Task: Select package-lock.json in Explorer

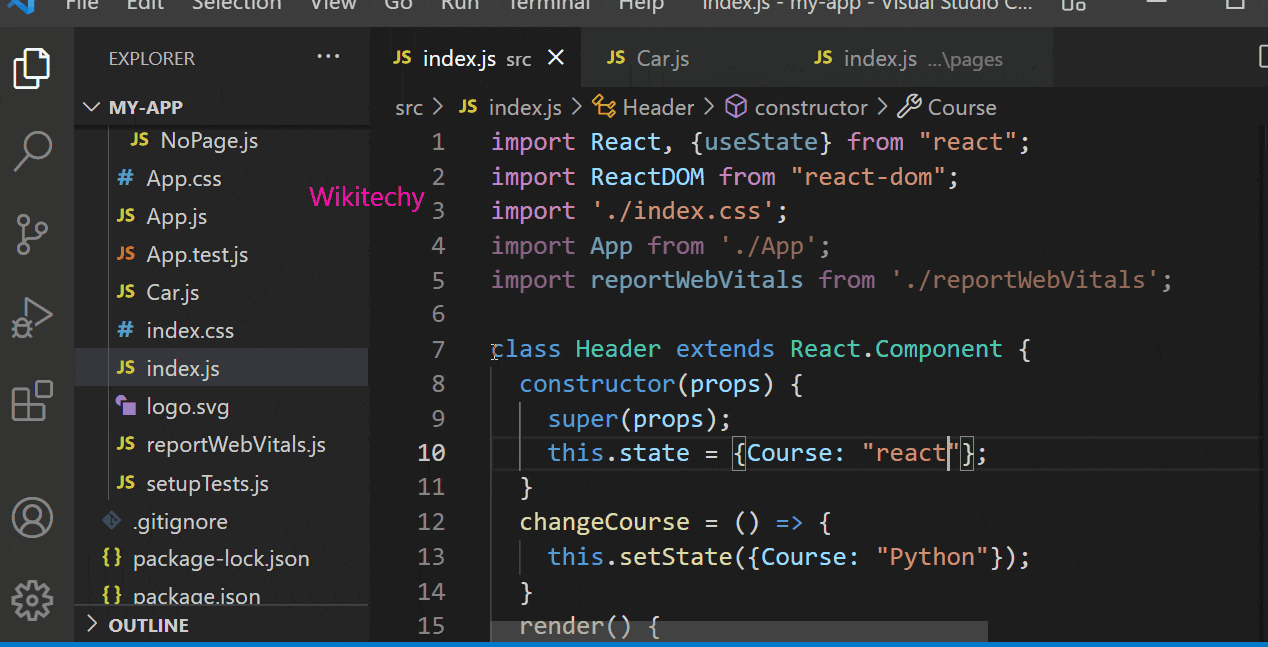Action: point(220,558)
